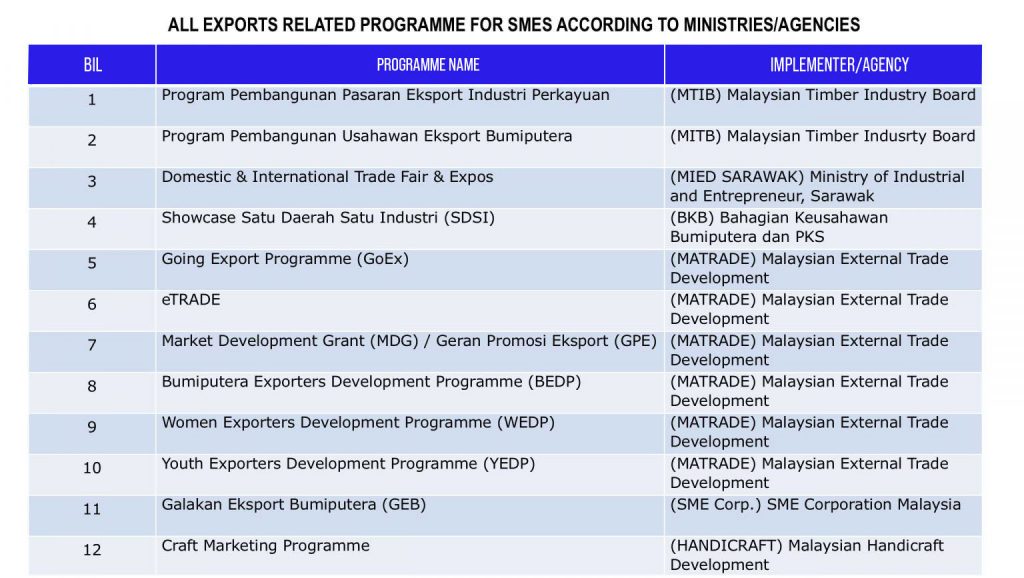Viewport: 1024px width, 578px height.
Task: Click MATRADE agency cell in MDG row
Action: click(824, 351)
